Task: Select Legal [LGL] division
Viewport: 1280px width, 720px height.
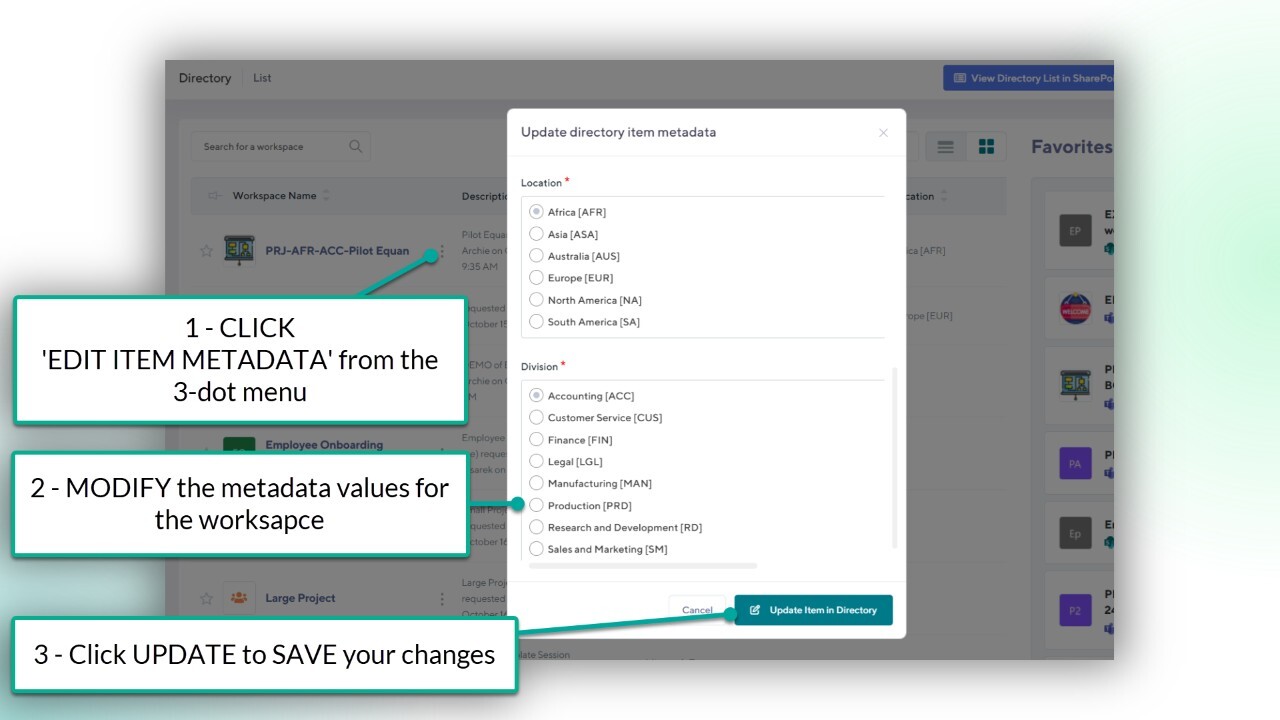Action: tap(536, 462)
